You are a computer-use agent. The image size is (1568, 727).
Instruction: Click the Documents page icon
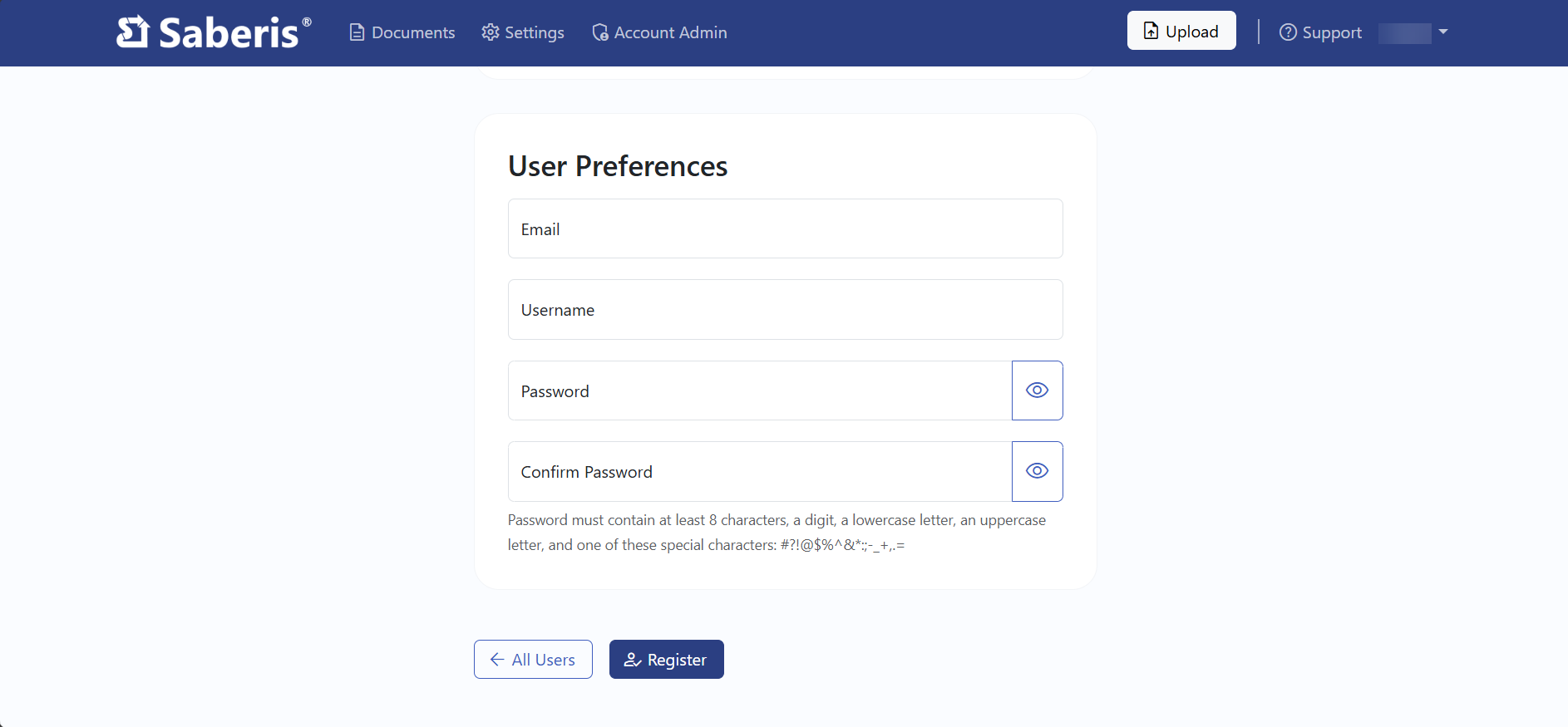(x=357, y=32)
